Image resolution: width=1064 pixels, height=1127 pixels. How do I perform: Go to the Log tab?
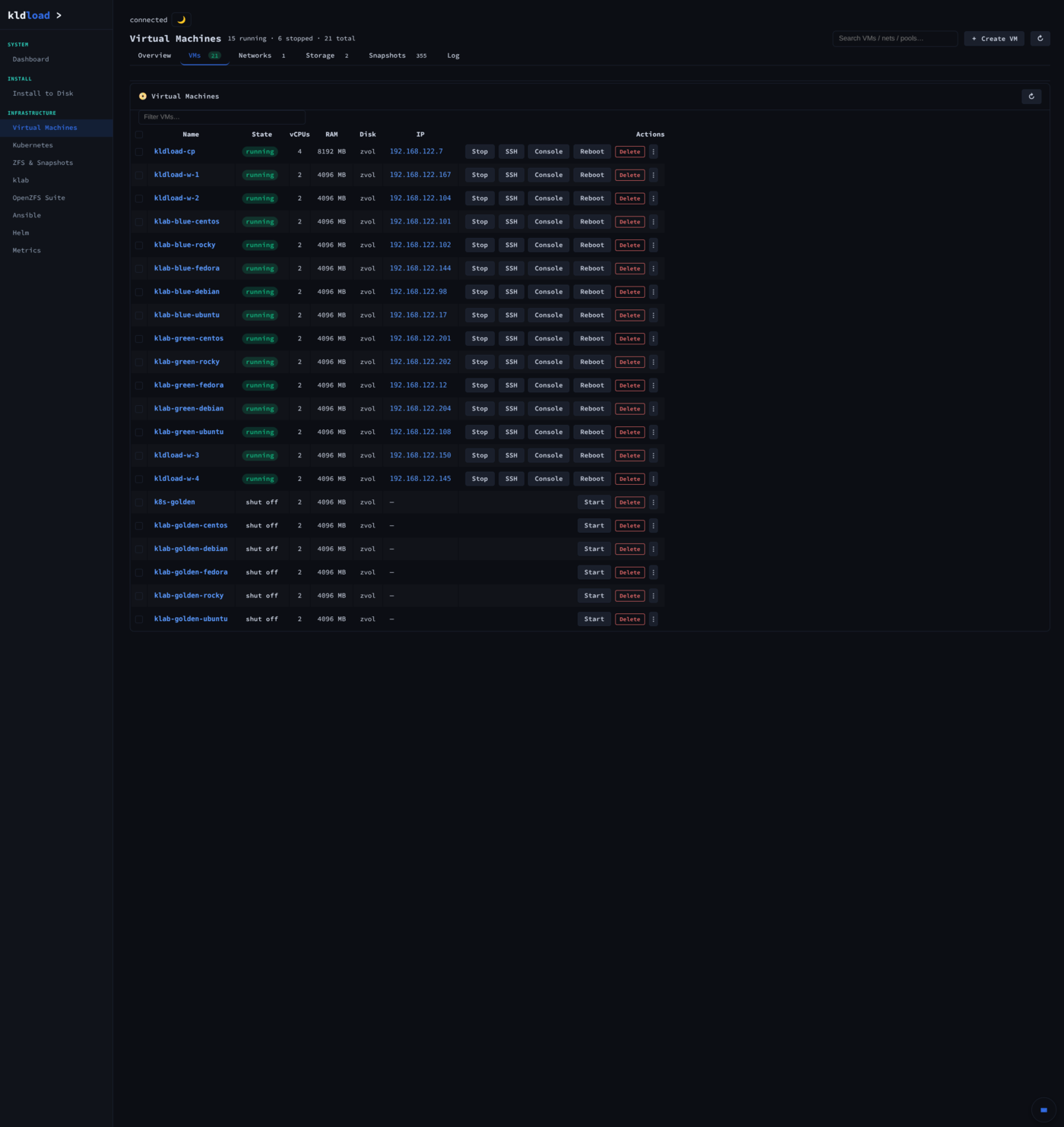click(453, 55)
